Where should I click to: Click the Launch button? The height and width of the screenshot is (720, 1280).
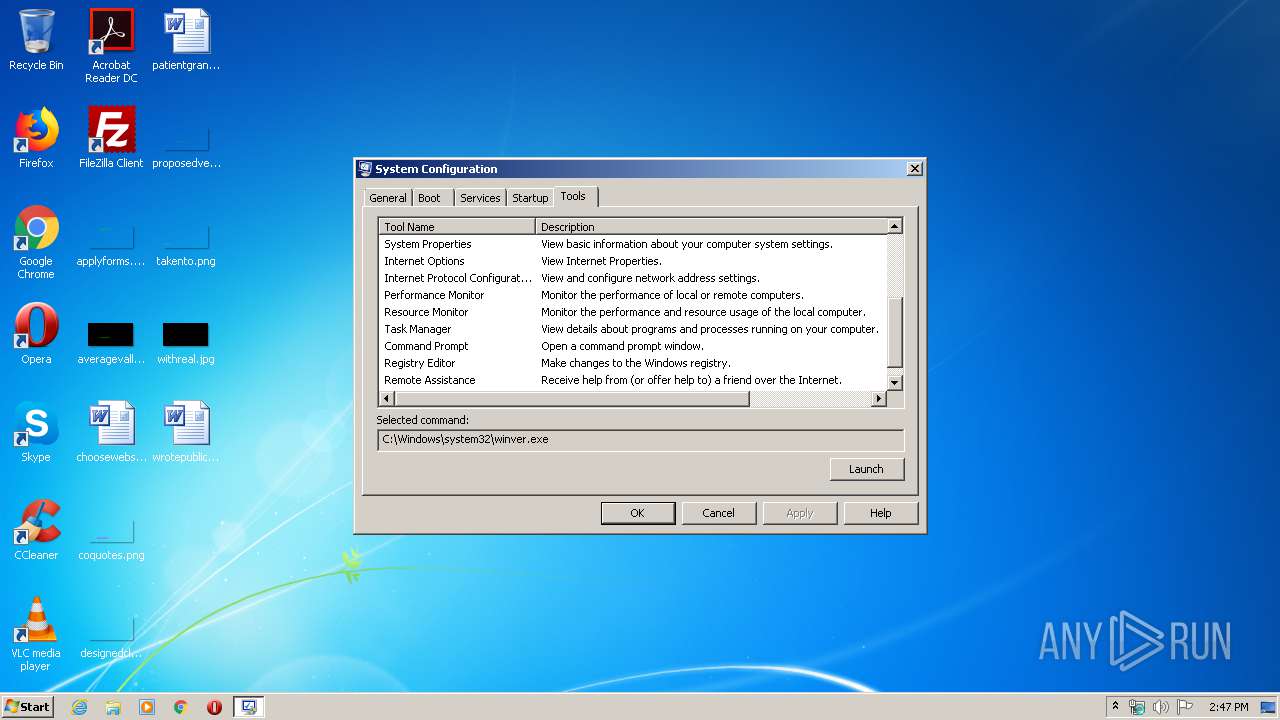coord(867,469)
